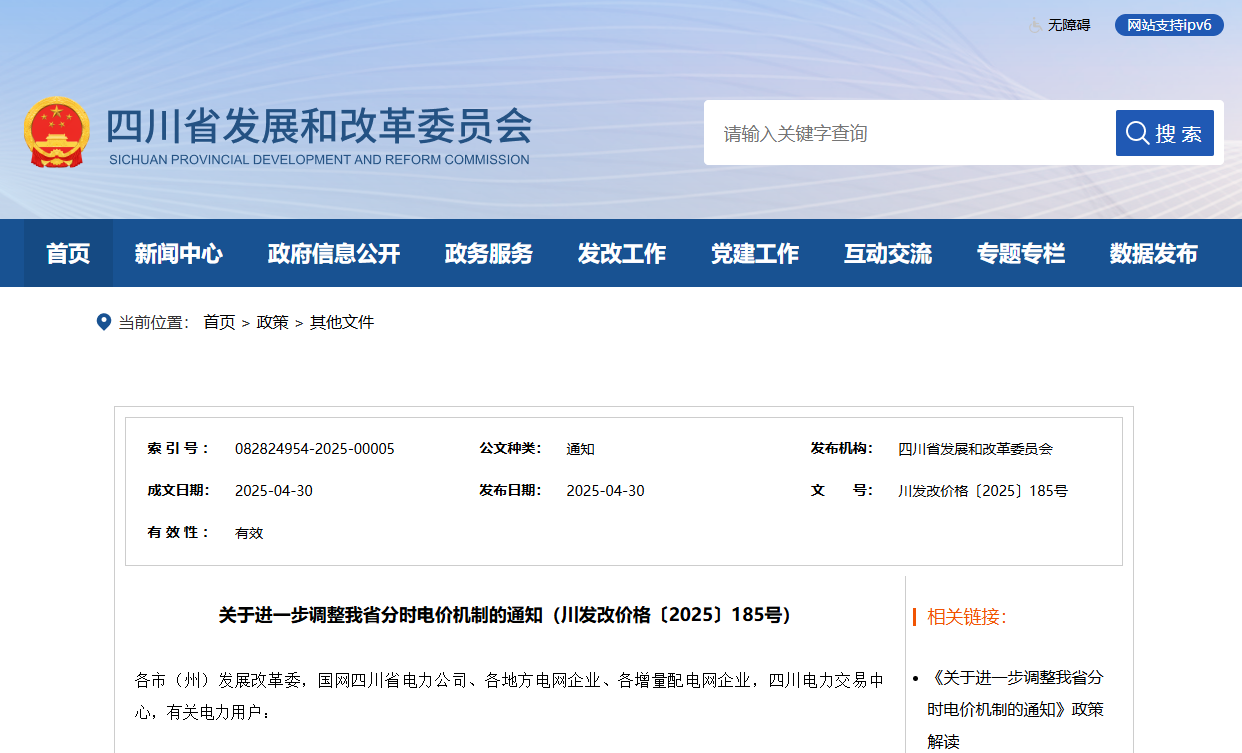Select the 专题专栏 menu item
This screenshot has height=753, width=1242.
(1020, 254)
